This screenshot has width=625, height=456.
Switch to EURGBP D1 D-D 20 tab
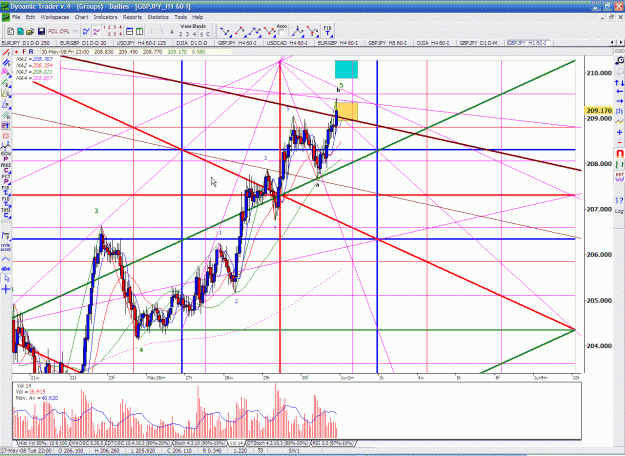83,43
